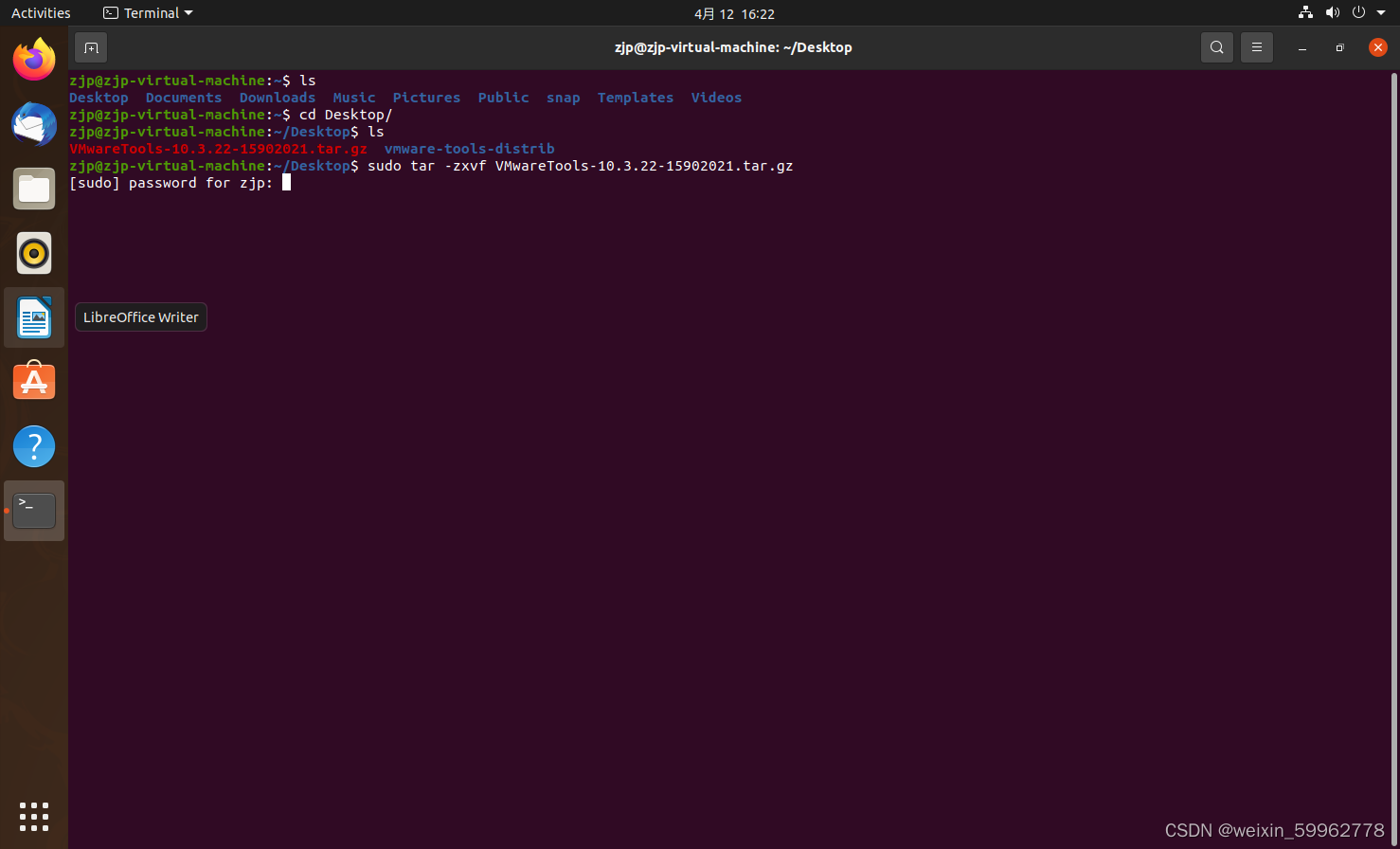Open the clock and calendar panel
1400x849 pixels.
734,13
